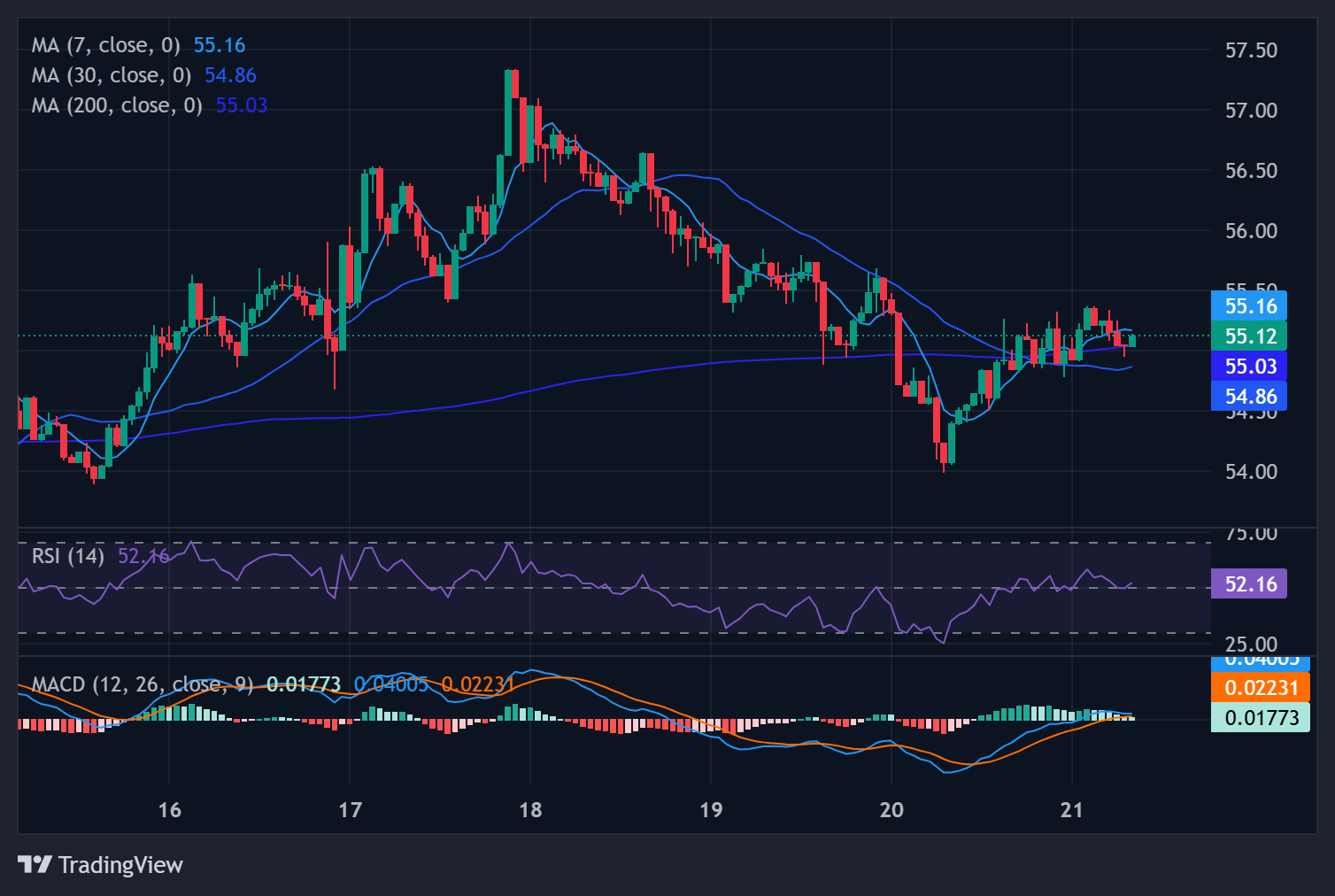Click date 21 on the time axis

(x=1071, y=810)
